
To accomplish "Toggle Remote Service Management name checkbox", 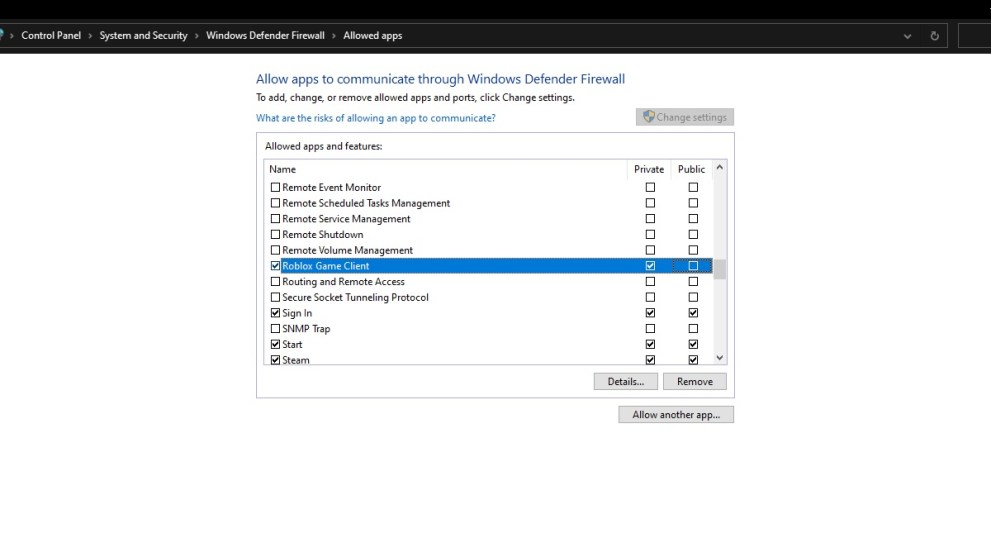I will coord(275,219).
